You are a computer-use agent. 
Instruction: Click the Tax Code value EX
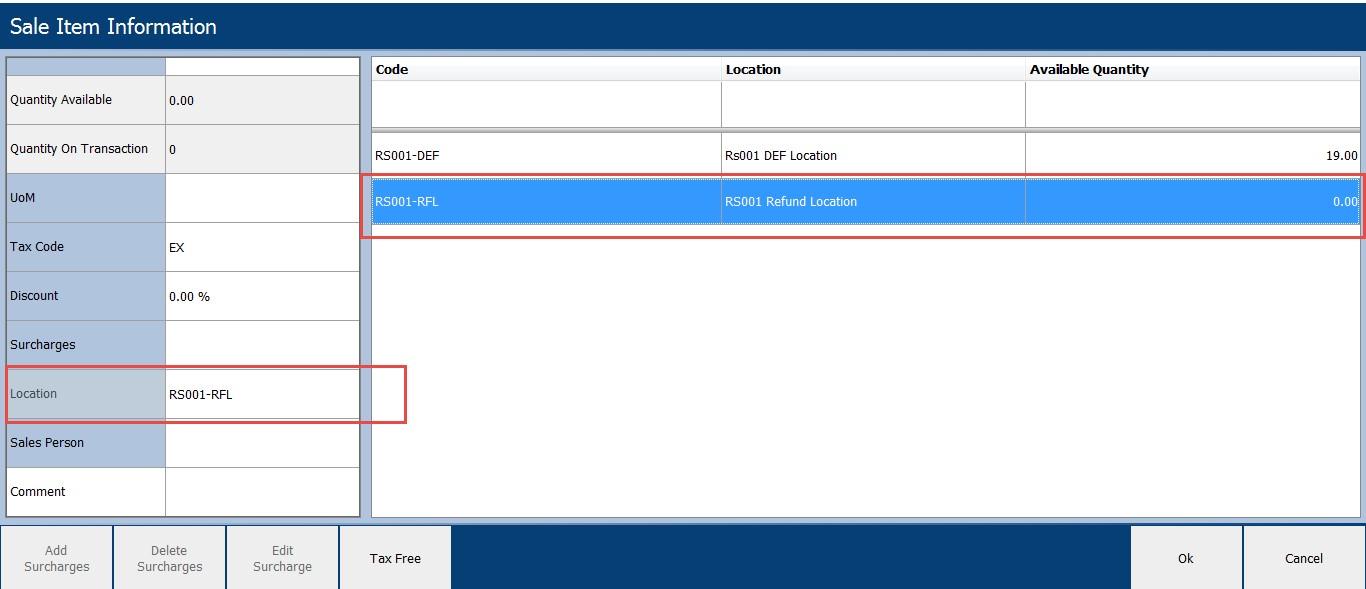(x=262, y=247)
